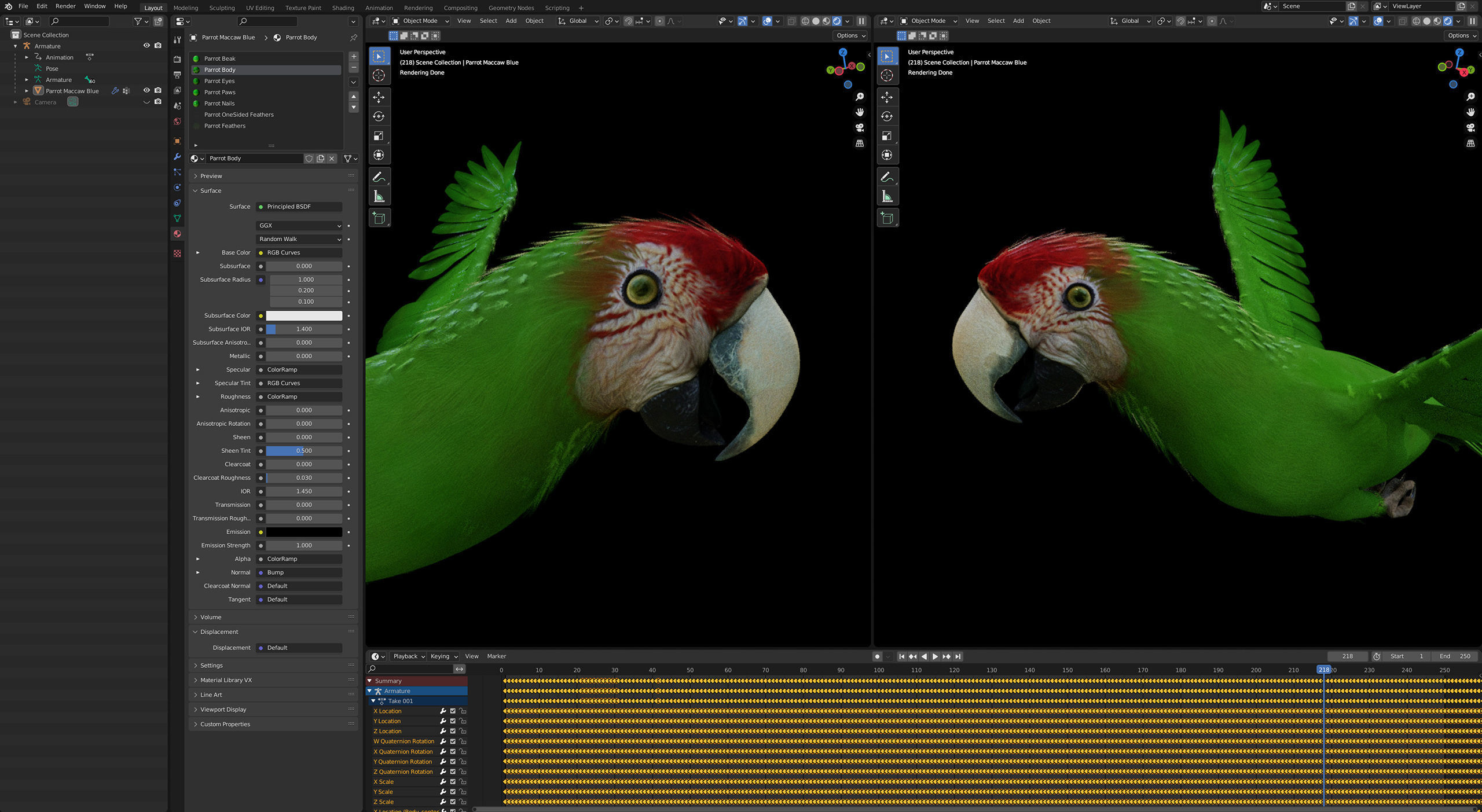
Task: Select the Rotate tool in left viewport
Action: 379,116
